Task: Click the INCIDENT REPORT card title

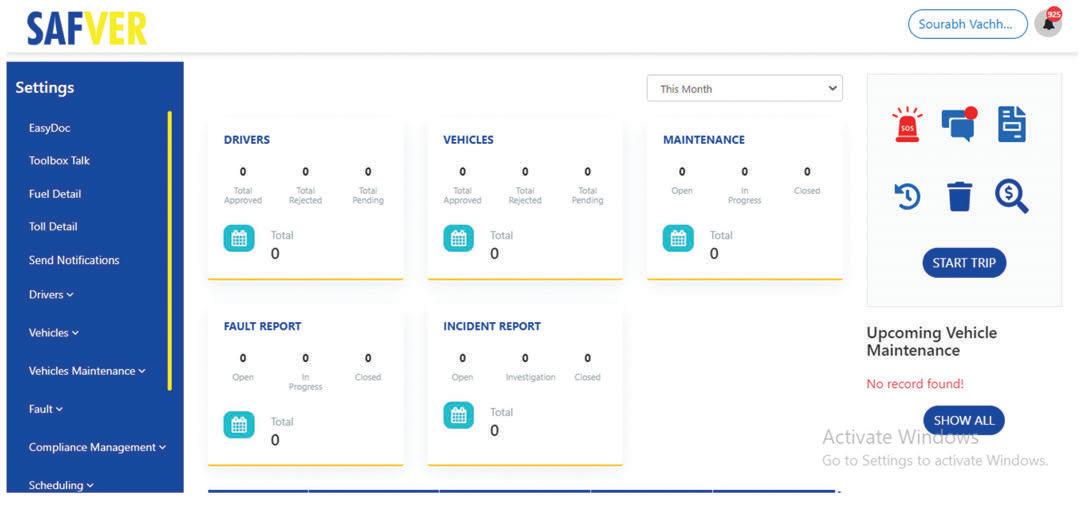Action: [x=492, y=326]
